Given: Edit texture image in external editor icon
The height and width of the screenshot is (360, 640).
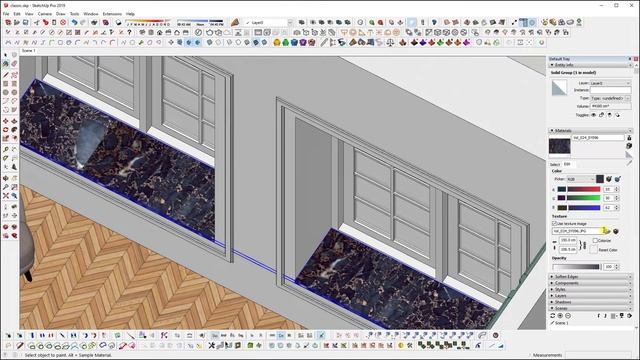Looking at the screenshot, I should pos(616,231).
